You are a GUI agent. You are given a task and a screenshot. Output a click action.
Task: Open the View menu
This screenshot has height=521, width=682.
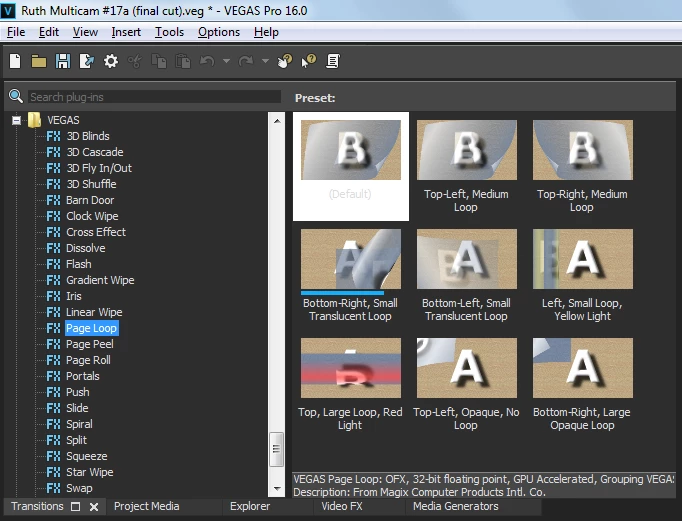click(85, 32)
